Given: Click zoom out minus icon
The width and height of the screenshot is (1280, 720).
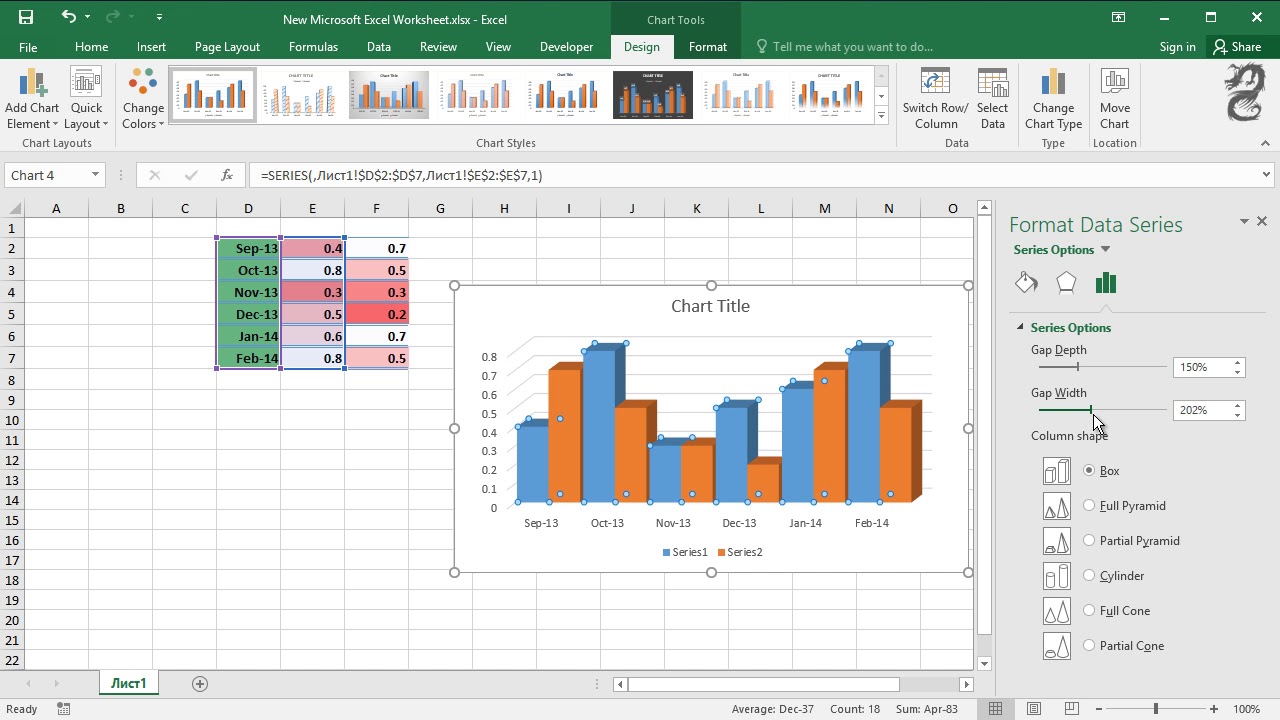Looking at the screenshot, I should [x=1099, y=709].
